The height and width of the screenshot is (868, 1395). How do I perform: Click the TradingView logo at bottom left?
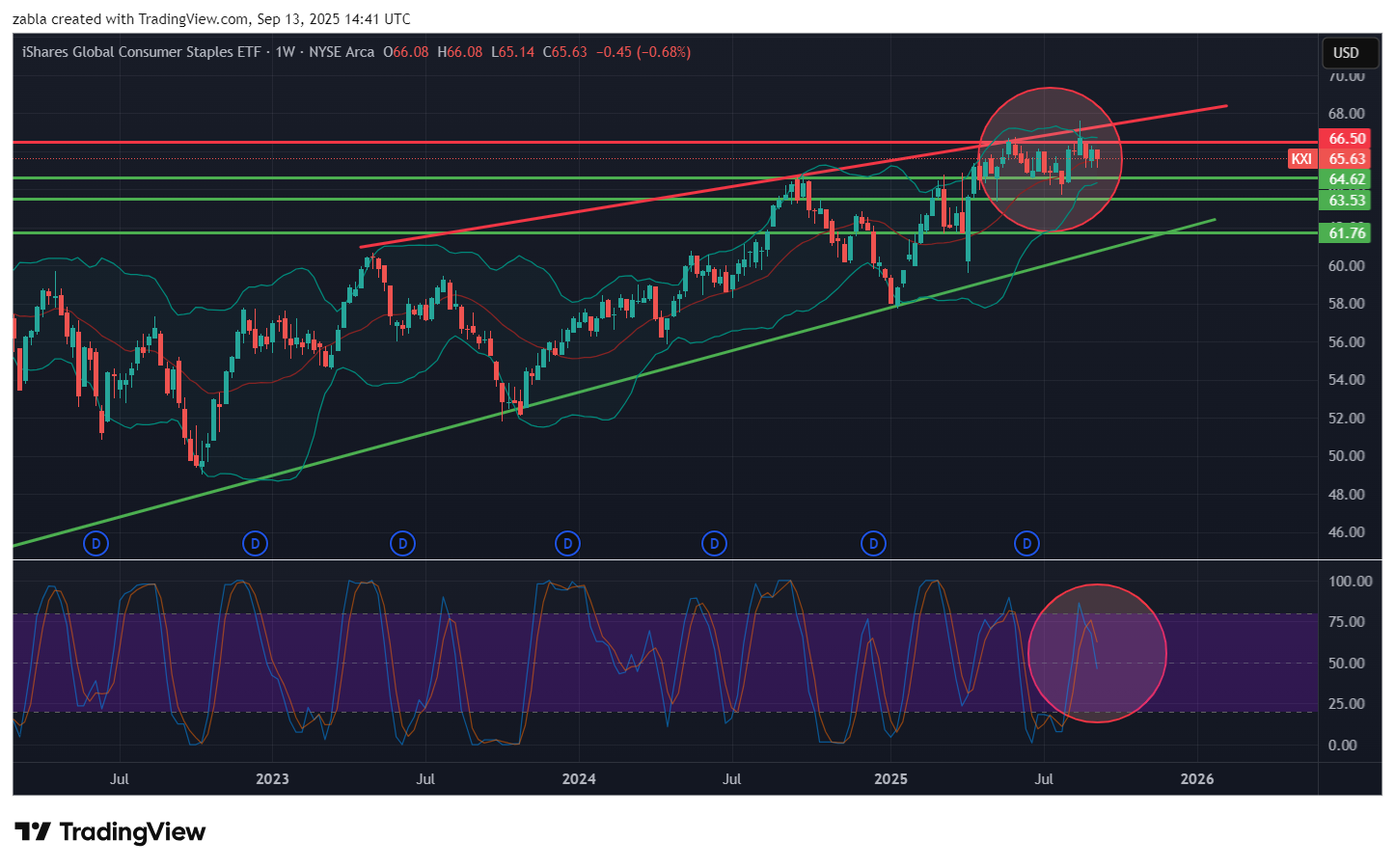pyautogui.click(x=110, y=831)
